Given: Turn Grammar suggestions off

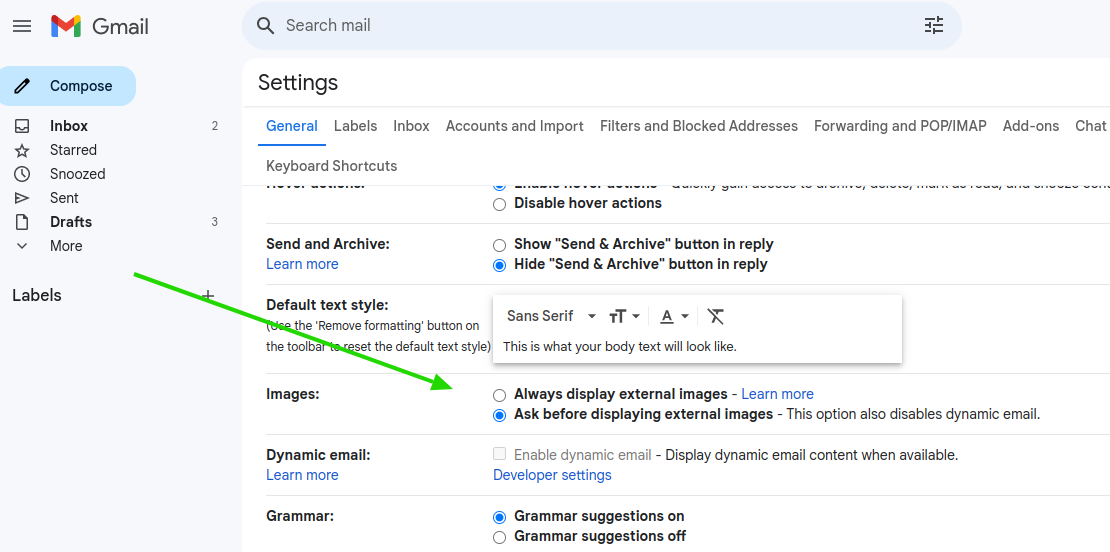Looking at the screenshot, I should click(x=500, y=537).
